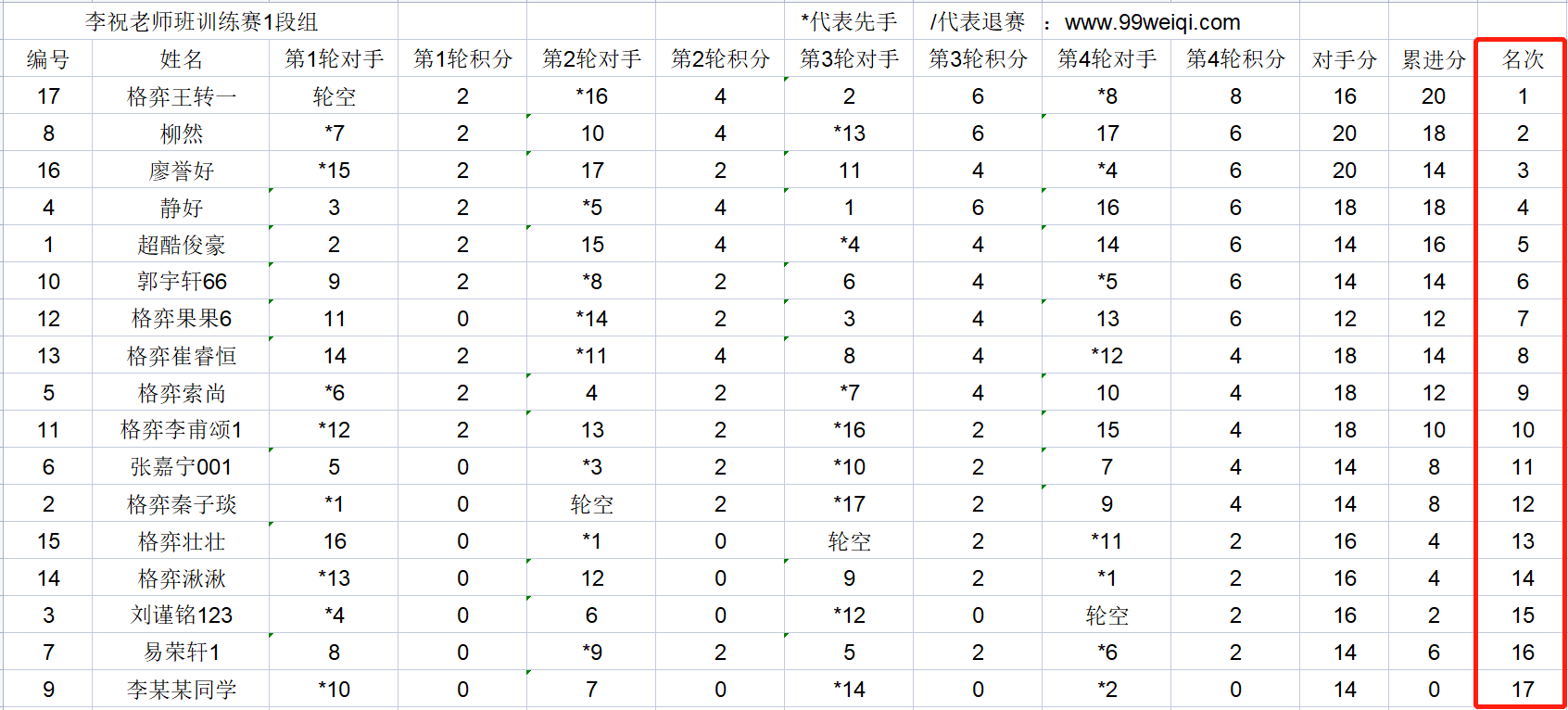Click the 对手分 column header

(1345, 59)
